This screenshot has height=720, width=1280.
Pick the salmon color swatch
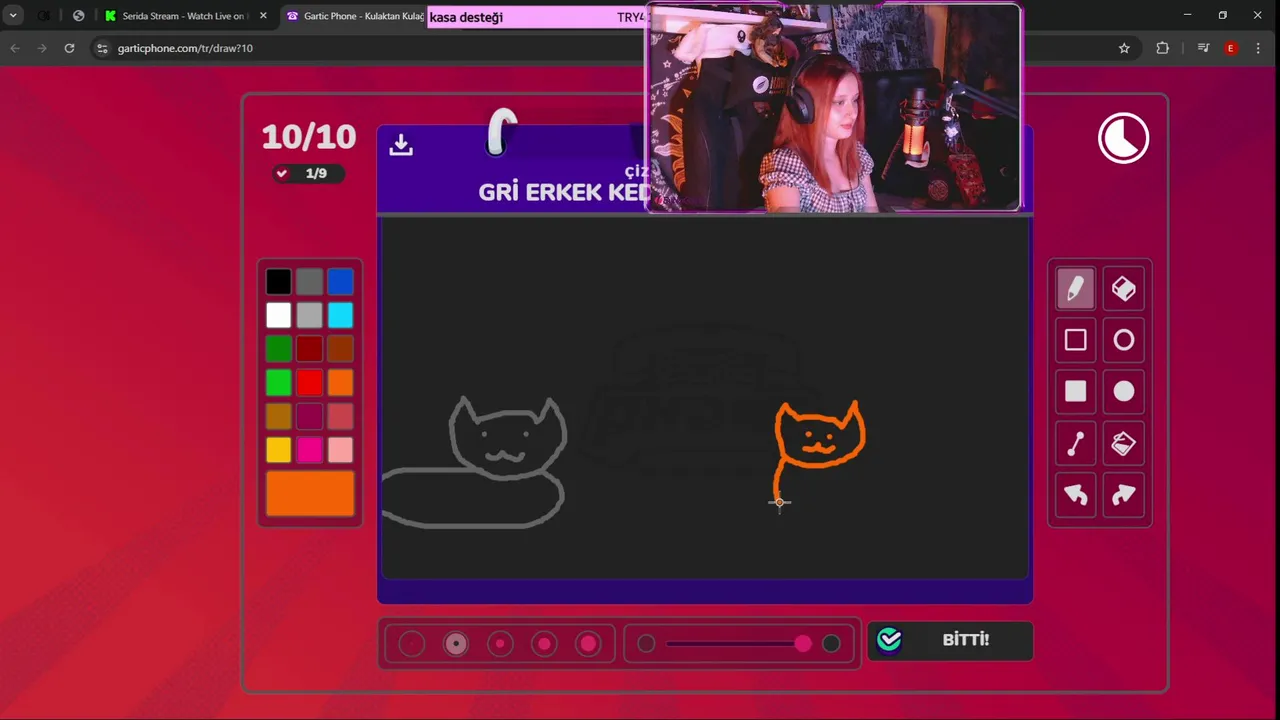(341, 416)
